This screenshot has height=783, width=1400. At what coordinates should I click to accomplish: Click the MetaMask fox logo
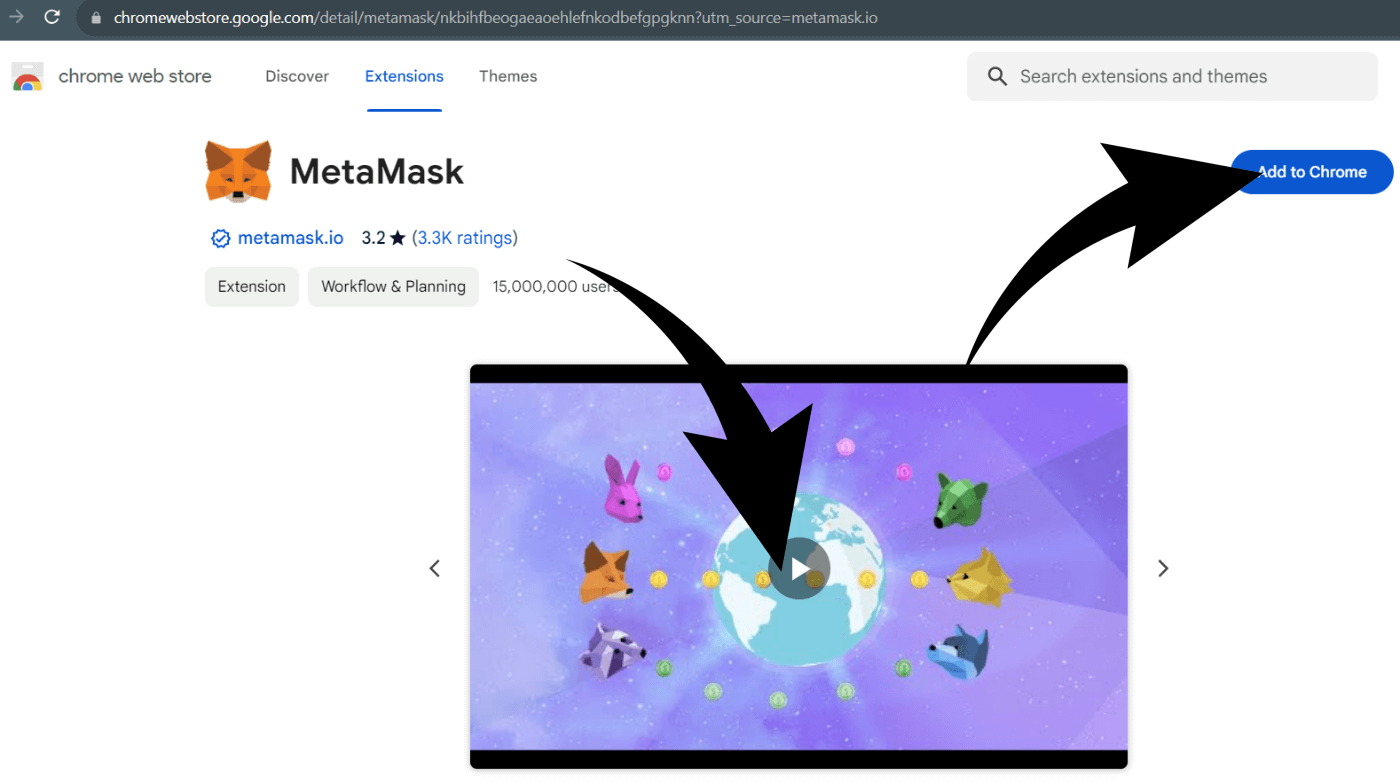point(238,172)
